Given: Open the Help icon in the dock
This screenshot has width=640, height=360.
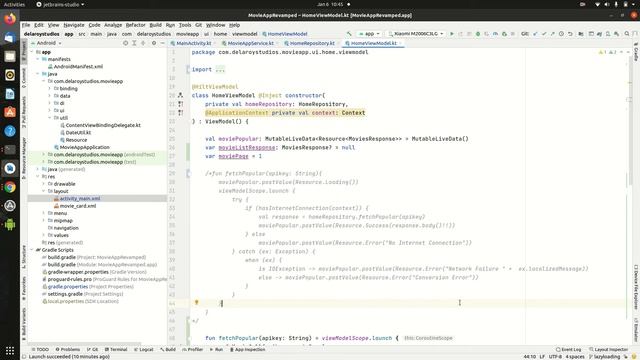Looking at the screenshot, I should (10, 131).
